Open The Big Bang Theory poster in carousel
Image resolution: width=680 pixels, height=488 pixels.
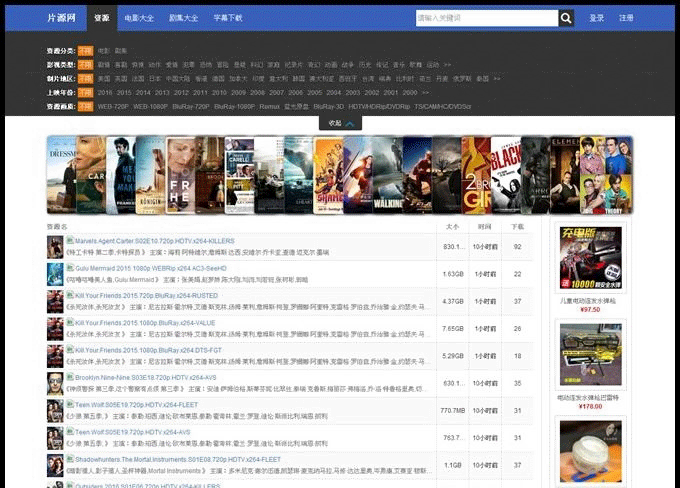pyautogui.click(x=606, y=175)
